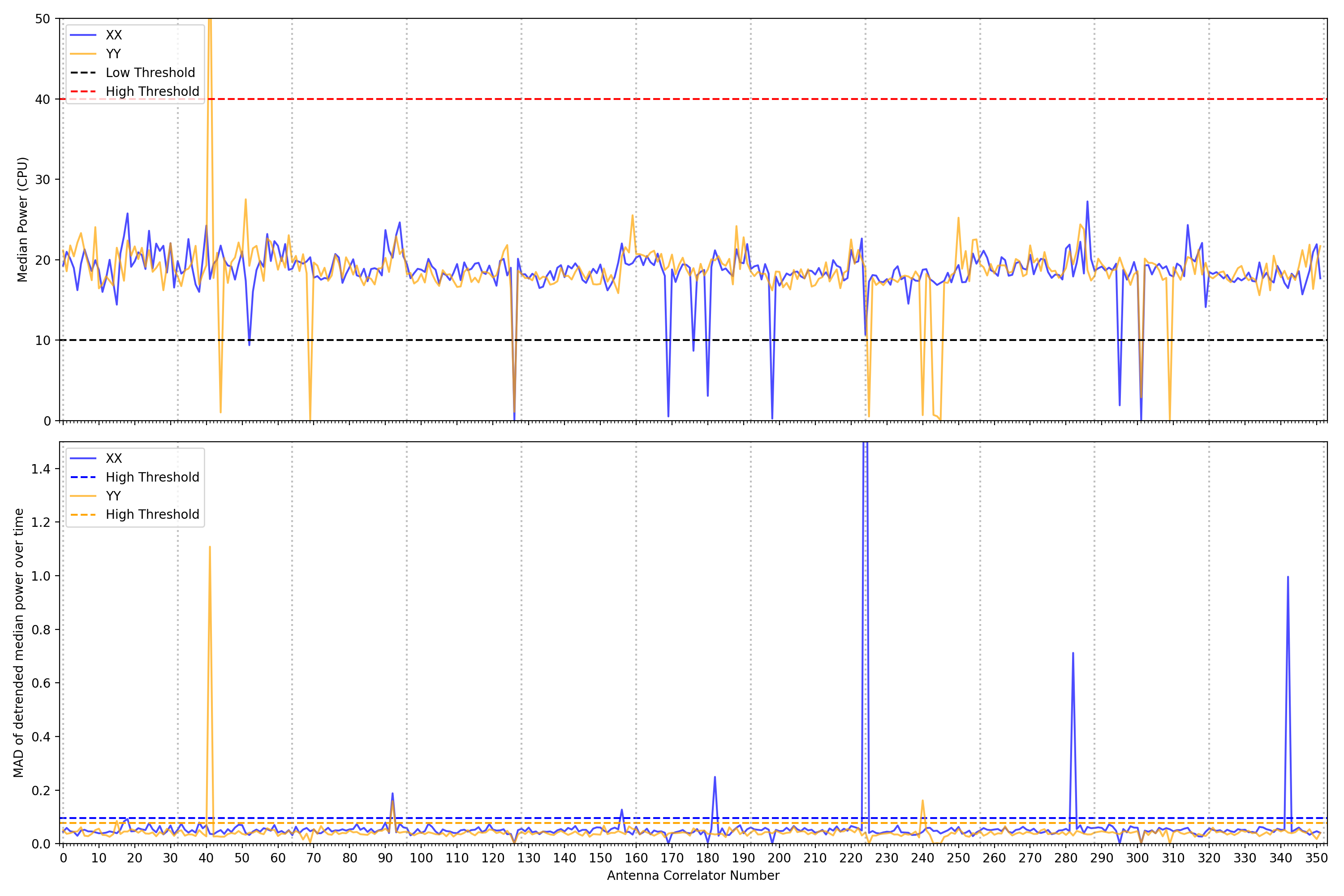
Task: Click red High Threshold legend label in top plot
Action: pyautogui.click(x=152, y=91)
